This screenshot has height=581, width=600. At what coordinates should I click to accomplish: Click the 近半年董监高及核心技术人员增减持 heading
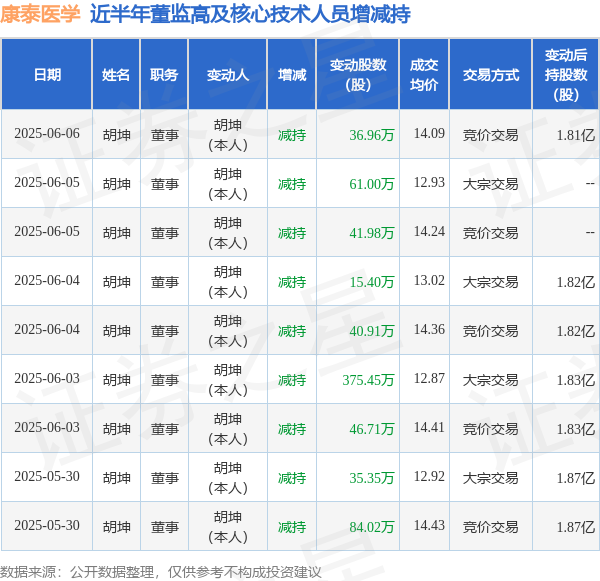point(250,14)
